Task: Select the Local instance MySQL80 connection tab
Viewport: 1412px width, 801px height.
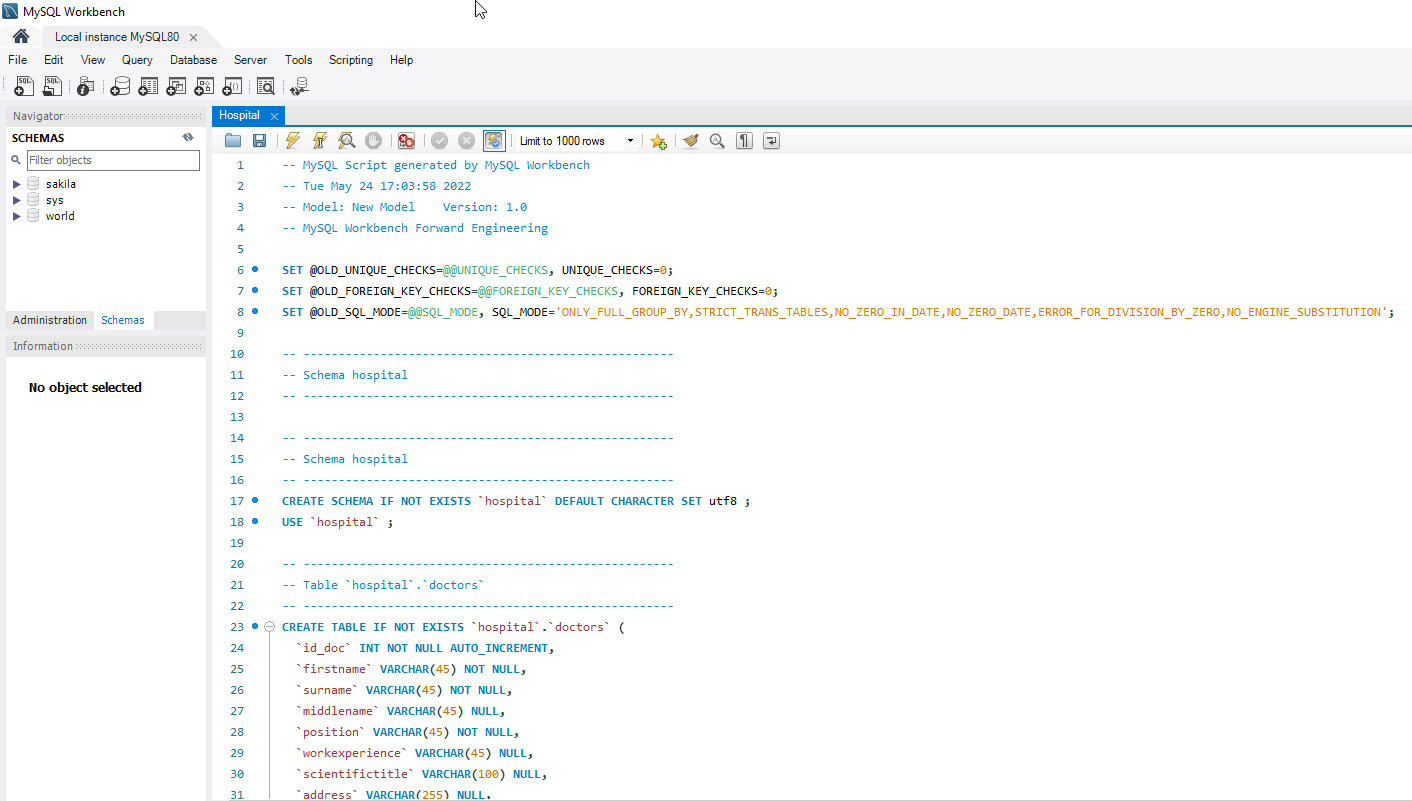Action: [x=117, y=37]
